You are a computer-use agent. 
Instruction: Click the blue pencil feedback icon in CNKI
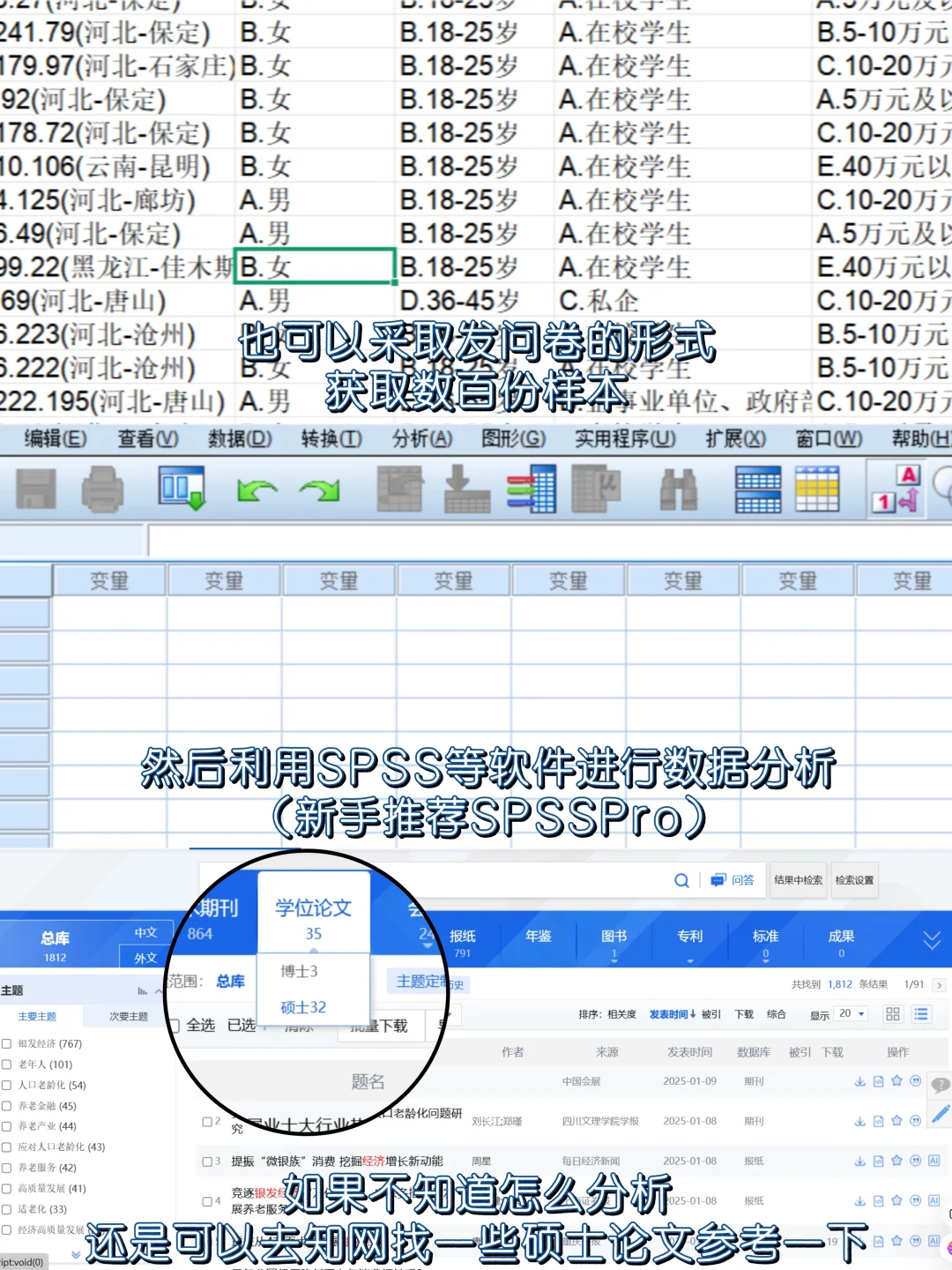941,1114
